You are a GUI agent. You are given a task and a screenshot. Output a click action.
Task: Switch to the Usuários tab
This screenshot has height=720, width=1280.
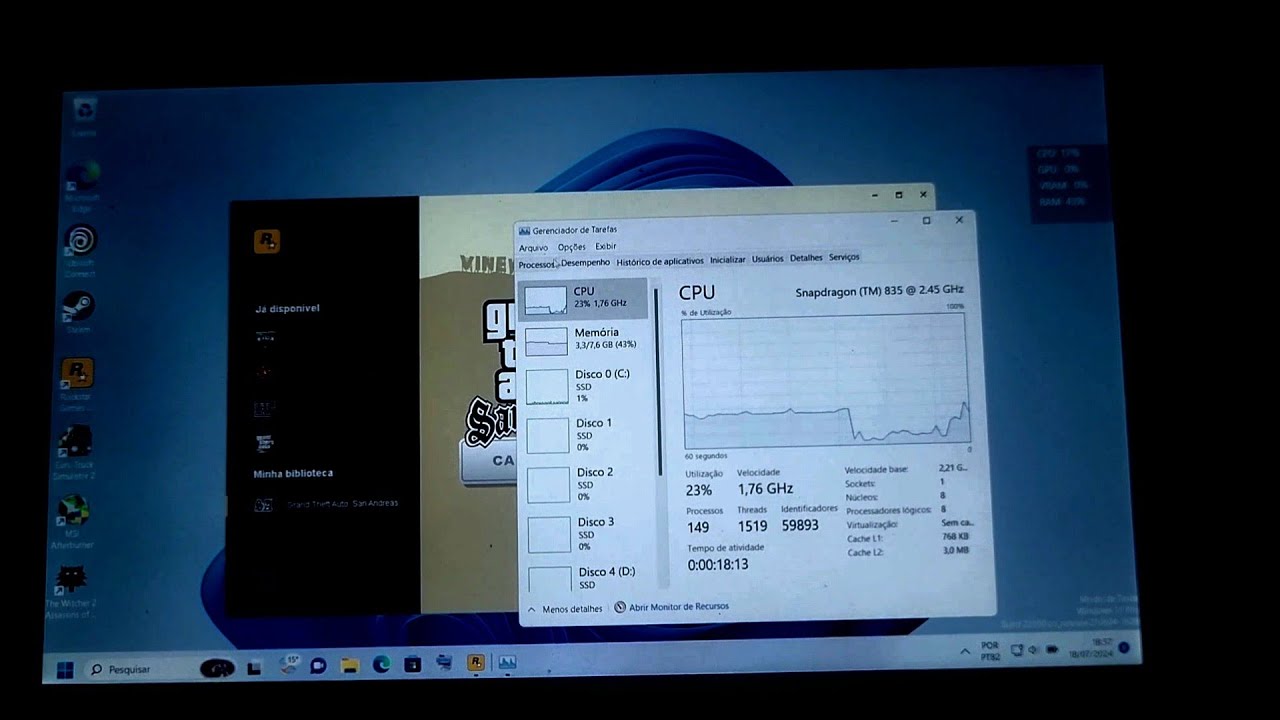(x=767, y=258)
